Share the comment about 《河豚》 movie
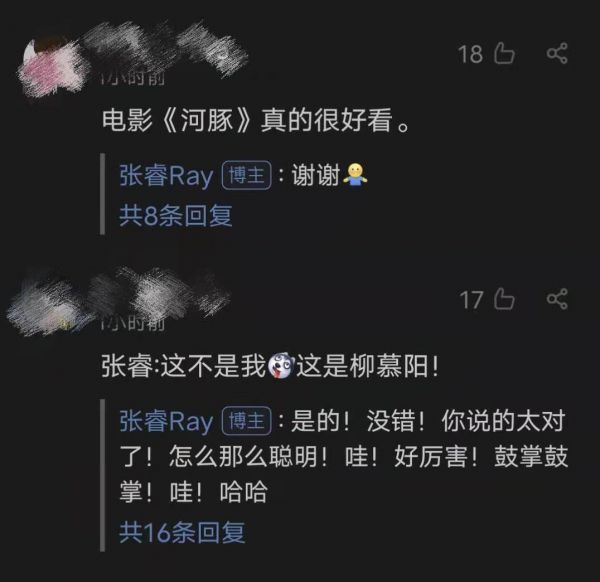This screenshot has width=600, height=582. 557,53
